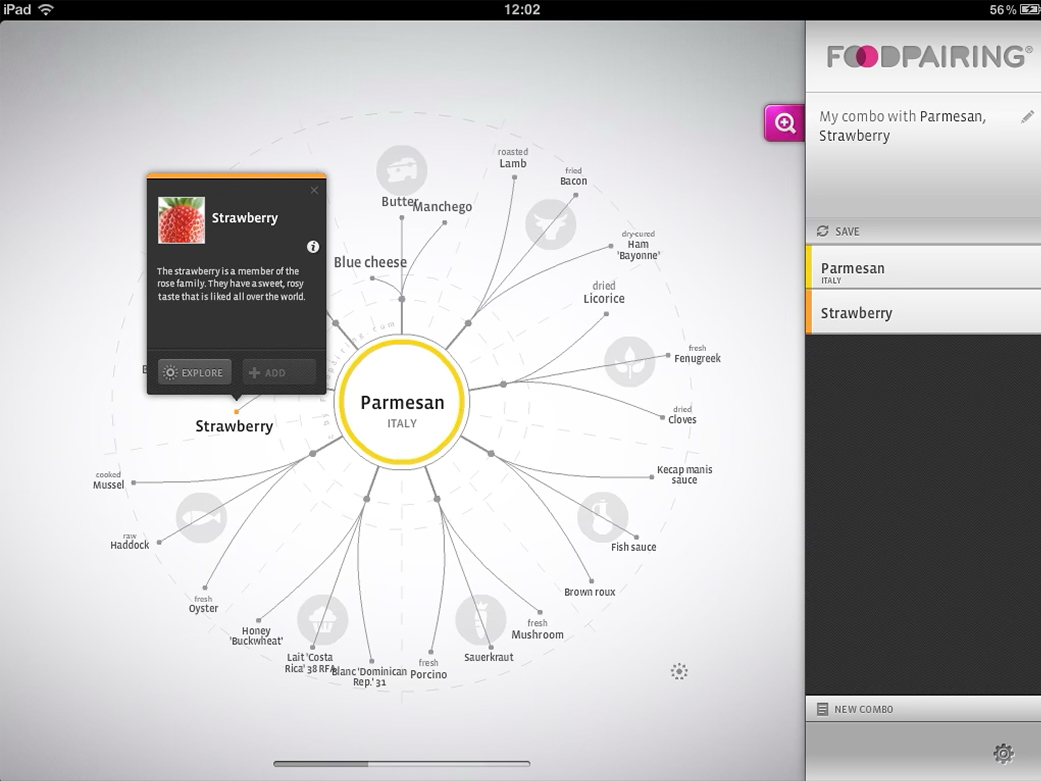The height and width of the screenshot is (781, 1041).
Task: Tap the dotted gear icon on the canvas
Action: pos(679,671)
